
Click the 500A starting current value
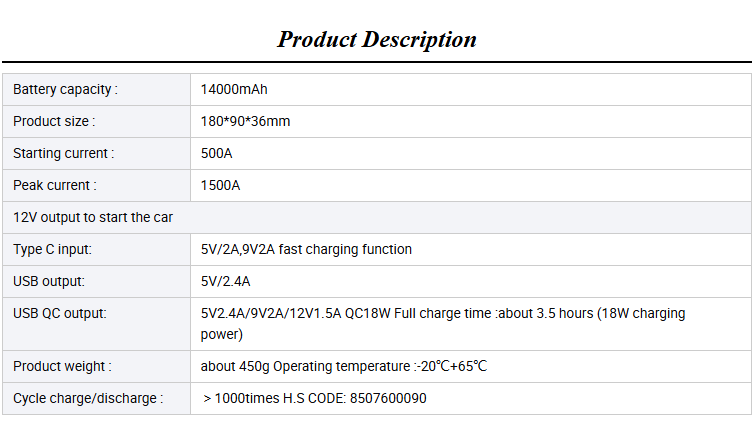[216, 154]
